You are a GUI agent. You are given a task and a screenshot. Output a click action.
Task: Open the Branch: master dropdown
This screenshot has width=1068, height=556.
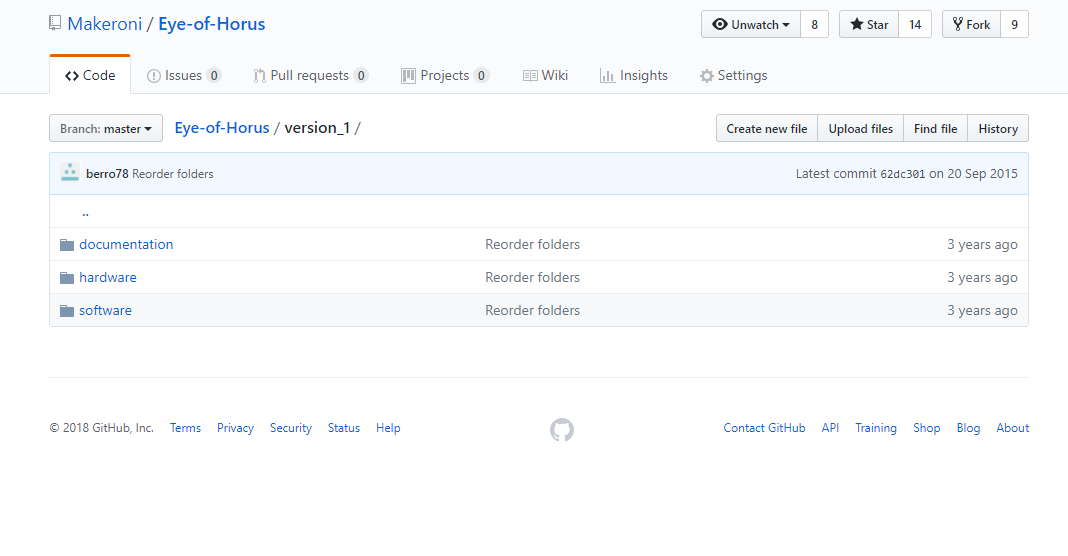[106, 128]
